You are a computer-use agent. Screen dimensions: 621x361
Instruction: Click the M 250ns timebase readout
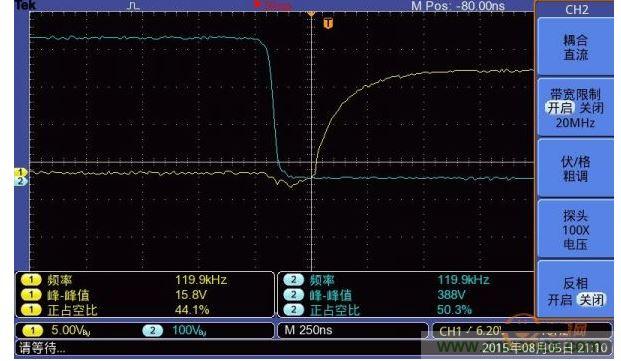coord(309,330)
